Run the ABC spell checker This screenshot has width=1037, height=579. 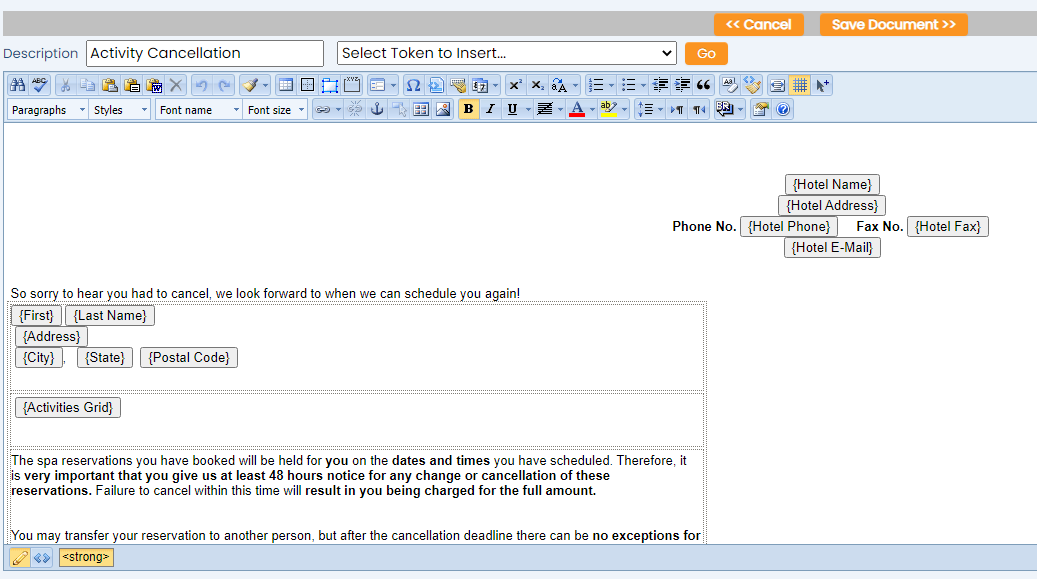click(x=40, y=85)
